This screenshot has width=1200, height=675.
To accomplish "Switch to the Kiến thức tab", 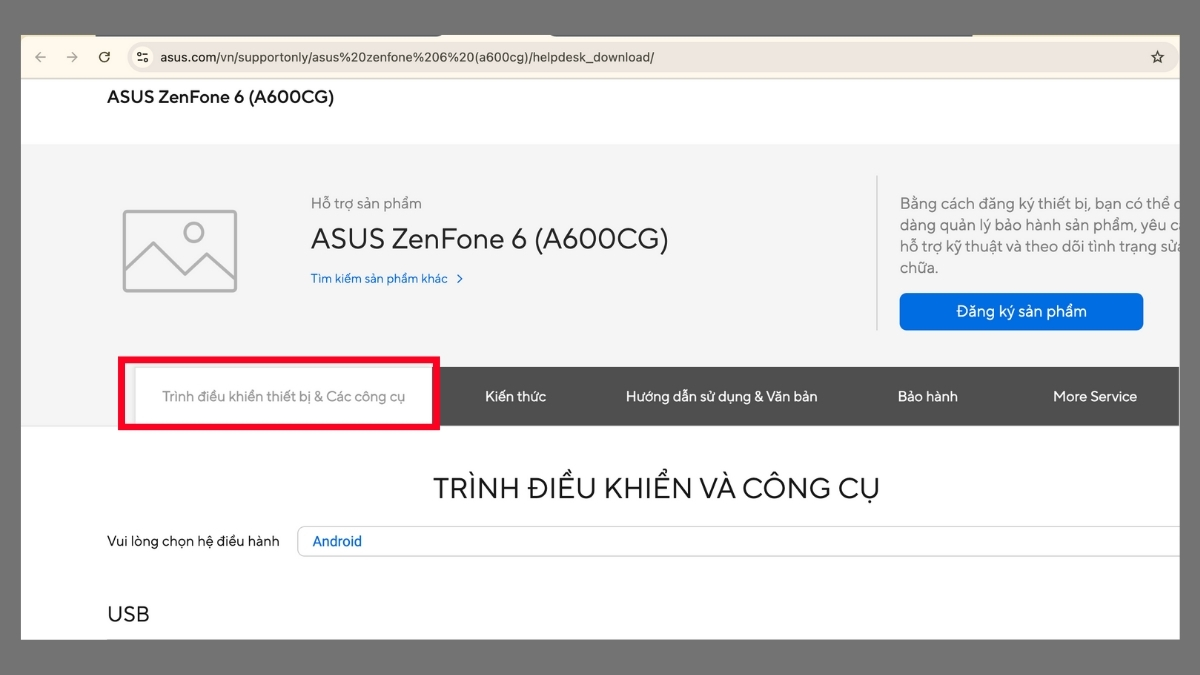I will click(515, 396).
